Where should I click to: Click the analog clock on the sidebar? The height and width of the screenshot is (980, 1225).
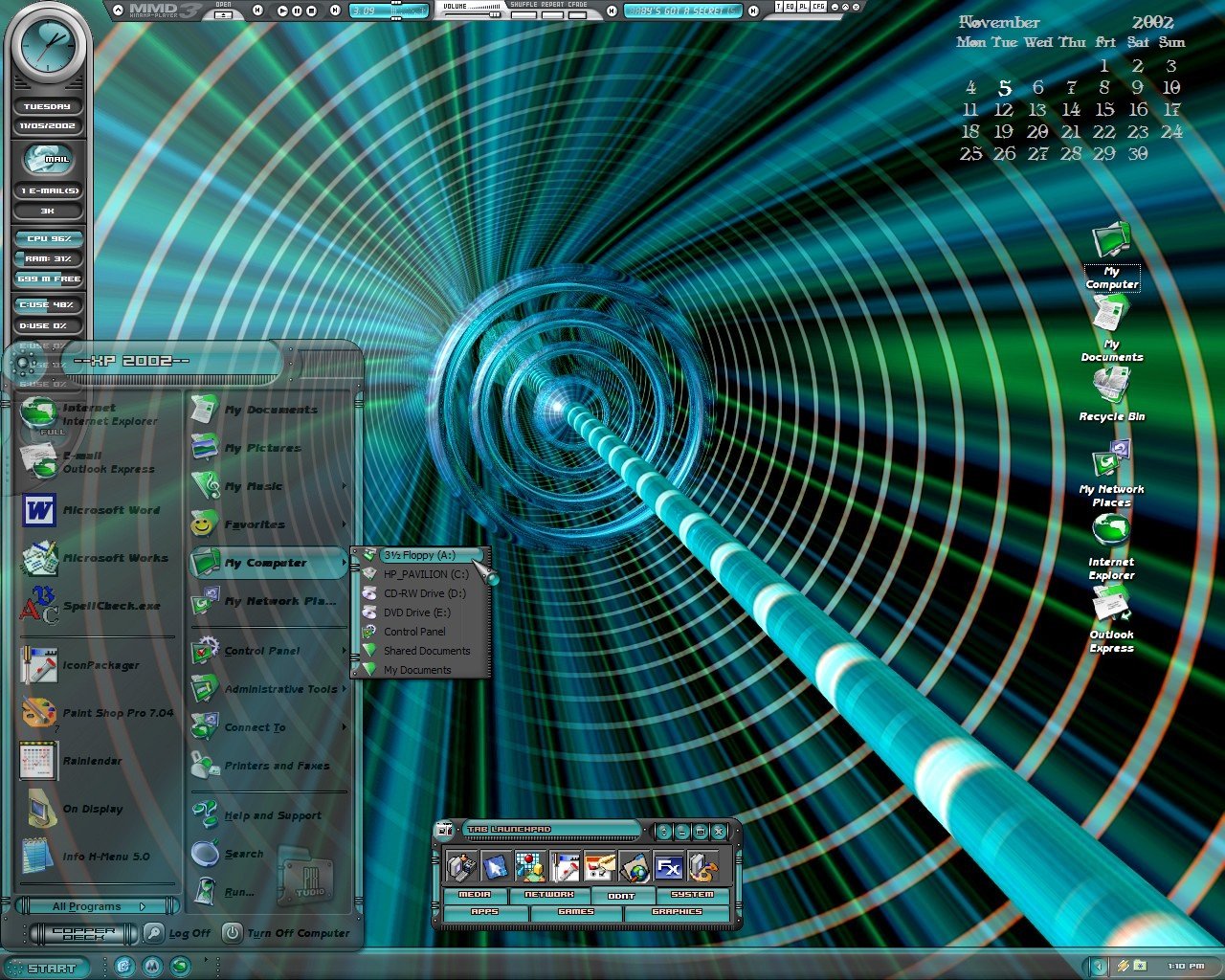47,46
